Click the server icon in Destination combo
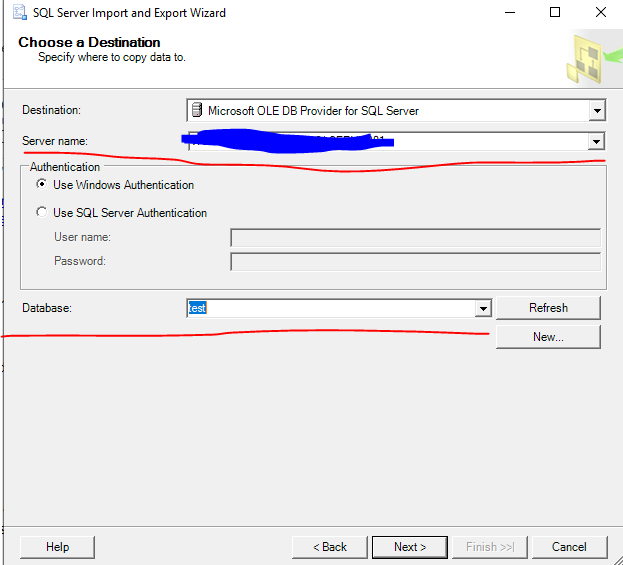 [x=197, y=110]
